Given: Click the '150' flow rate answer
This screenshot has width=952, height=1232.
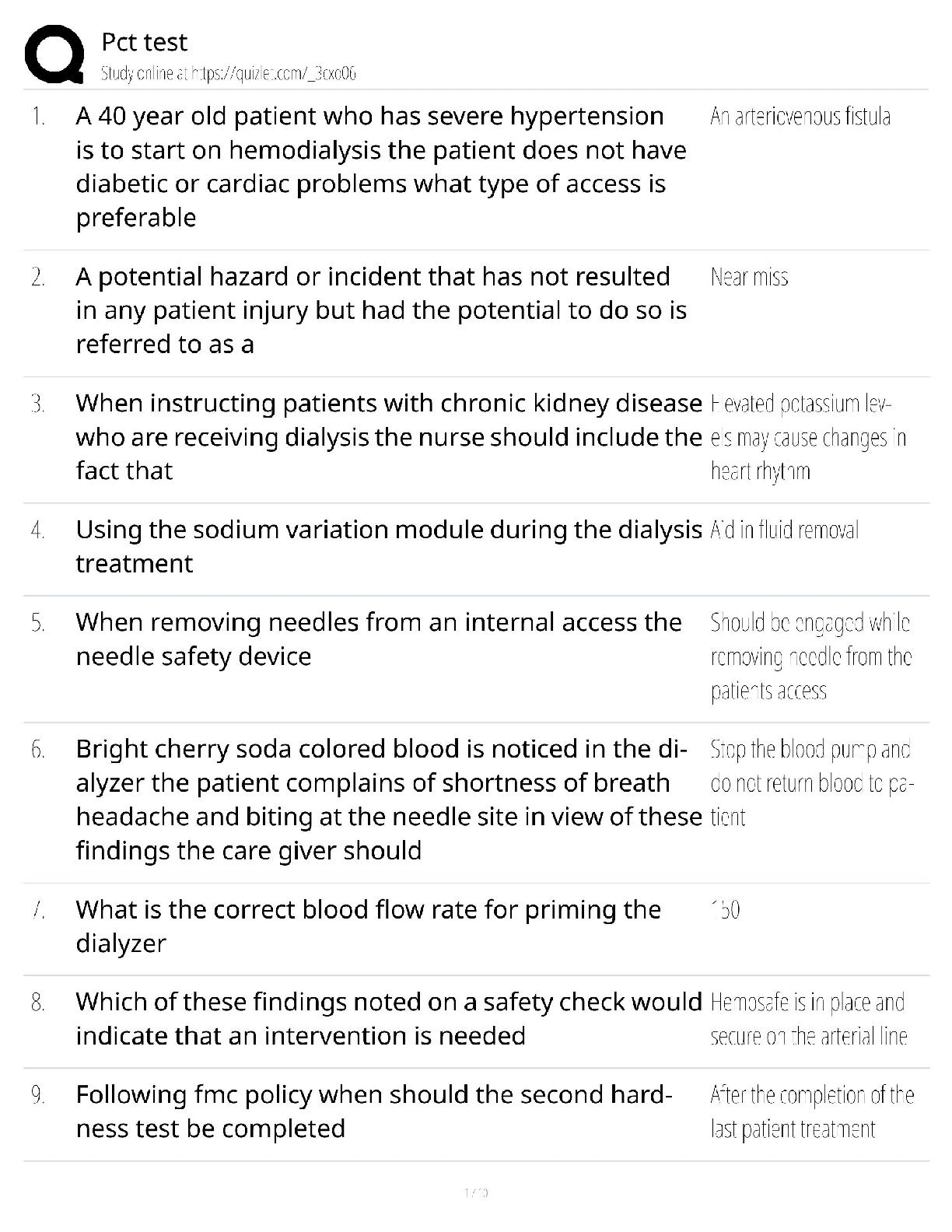Looking at the screenshot, I should pyautogui.click(x=725, y=910).
